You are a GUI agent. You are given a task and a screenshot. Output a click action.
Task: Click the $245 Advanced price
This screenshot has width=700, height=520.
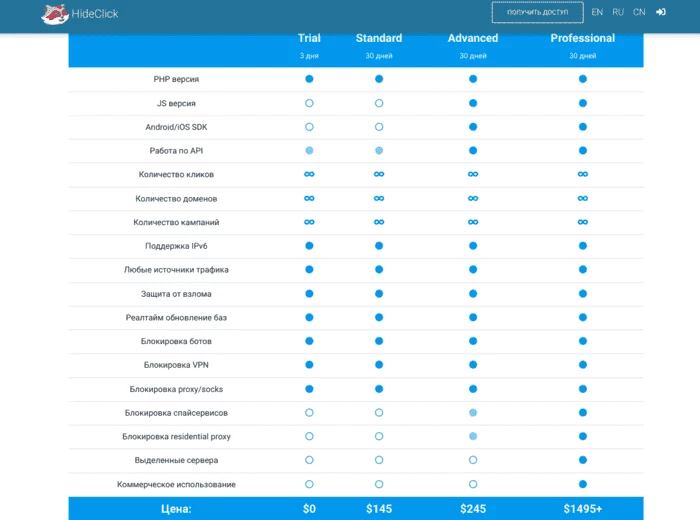coord(473,509)
